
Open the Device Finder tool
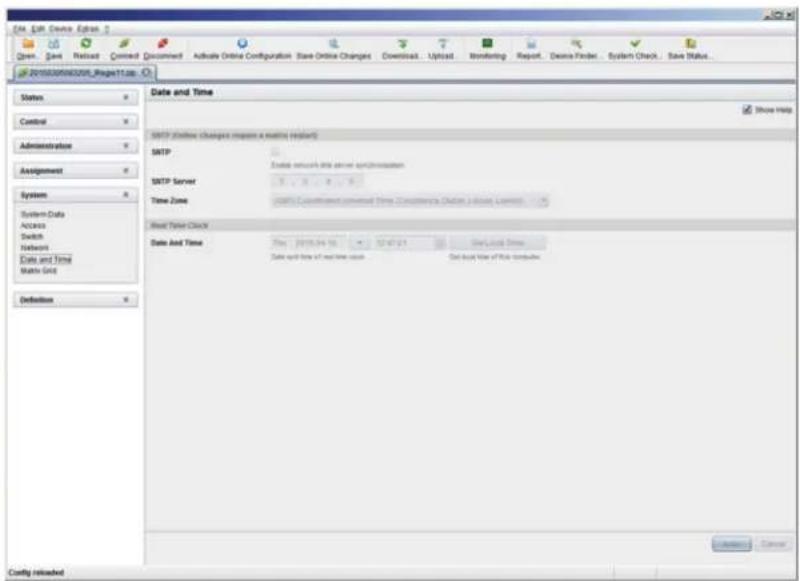(575, 48)
